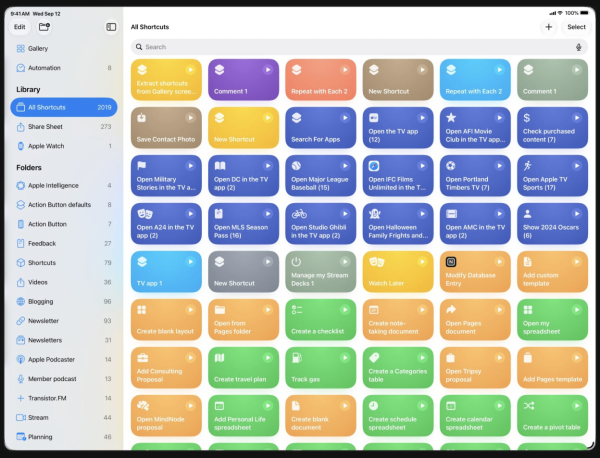The height and width of the screenshot is (458, 600).
Task: Run the Search For Apps shortcut
Action: coord(345,117)
